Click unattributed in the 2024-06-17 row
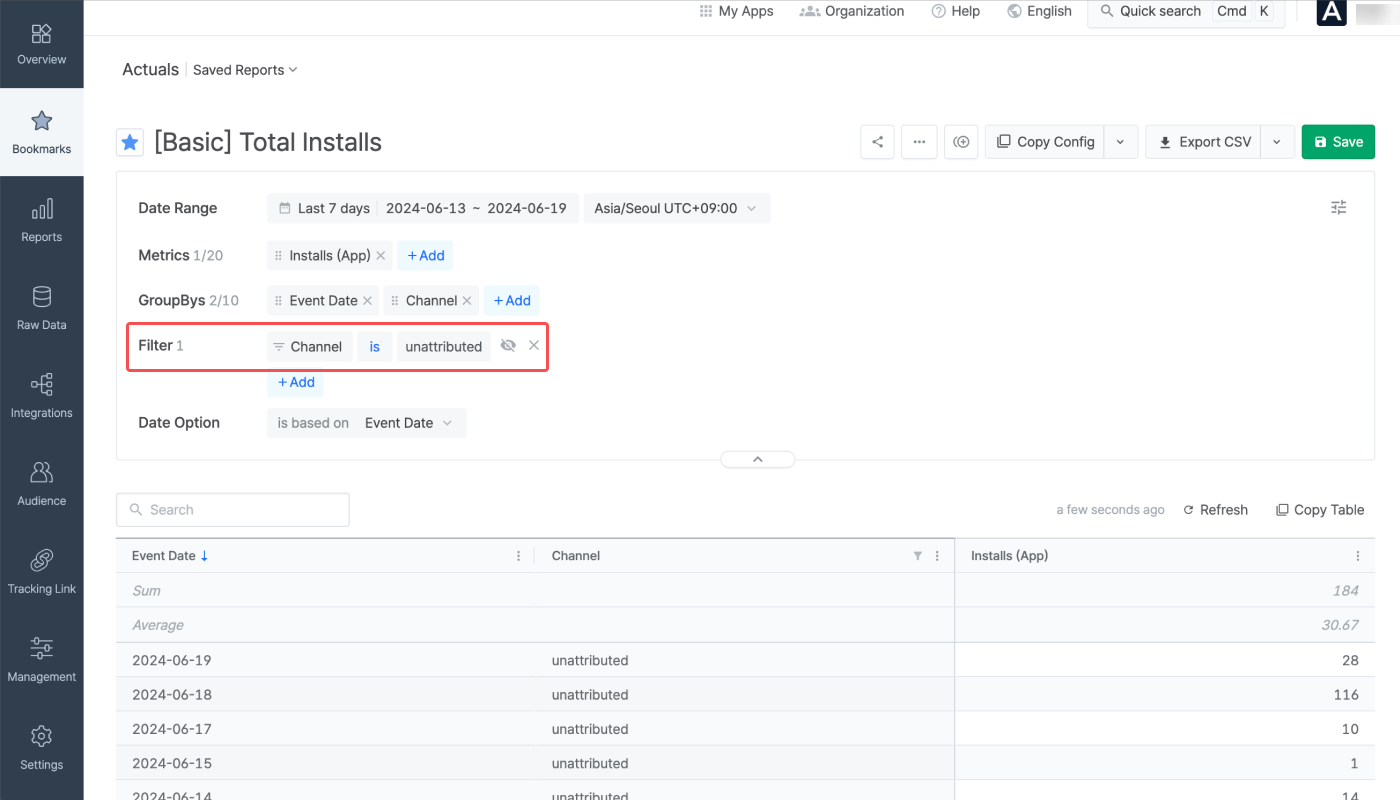The width and height of the screenshot is (1400, 800). 590,729
